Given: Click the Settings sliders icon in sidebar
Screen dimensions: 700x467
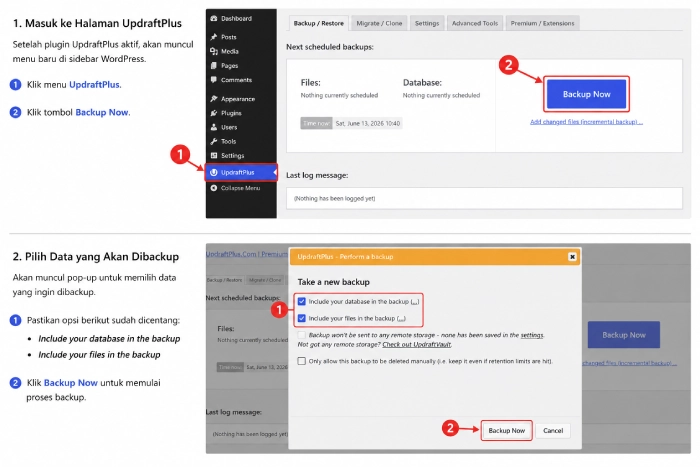Looking at the screenshot, I should click(x=214, y=155).
